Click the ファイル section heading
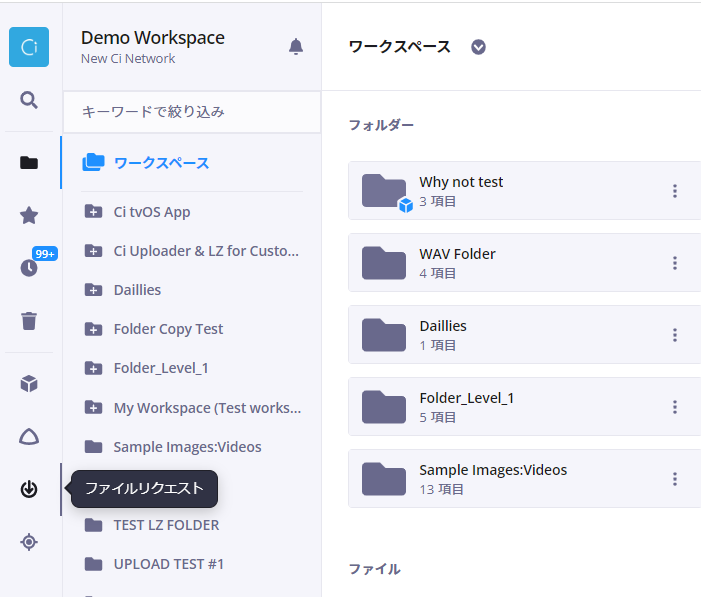The width and height of the screenshot is (701, 597). 375,569
